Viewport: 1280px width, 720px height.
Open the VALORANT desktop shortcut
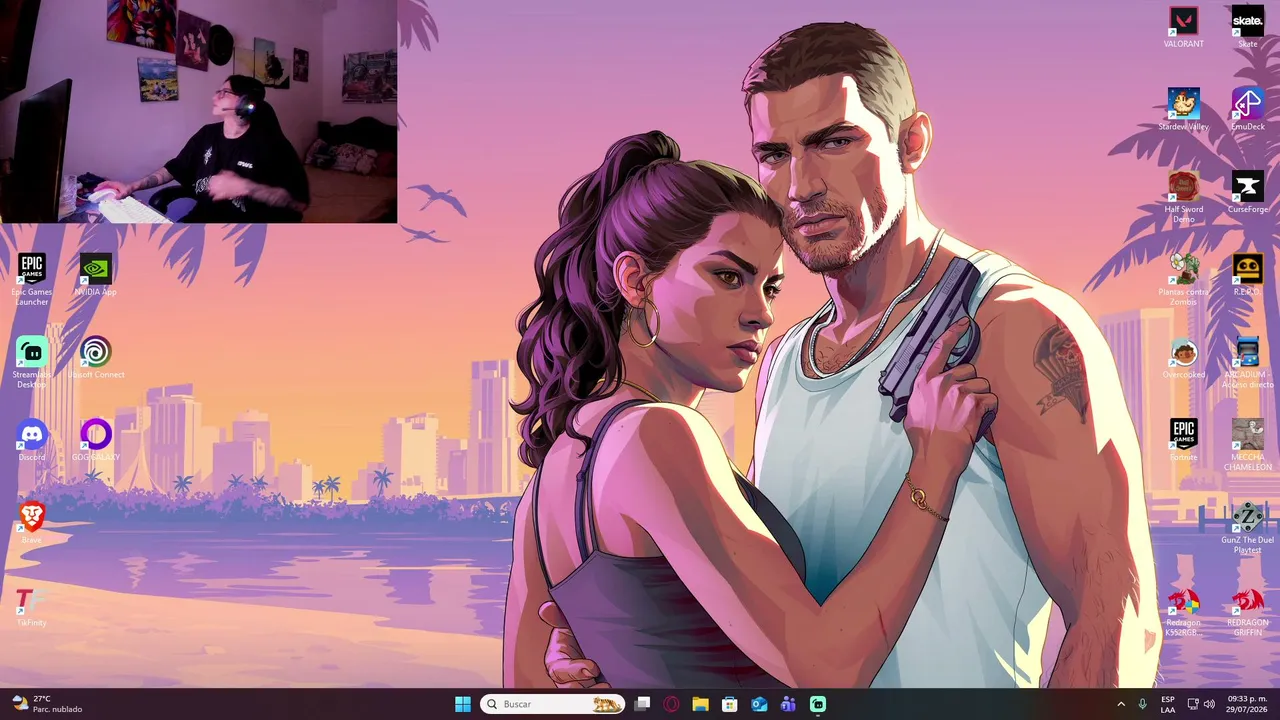(1184, 27)
